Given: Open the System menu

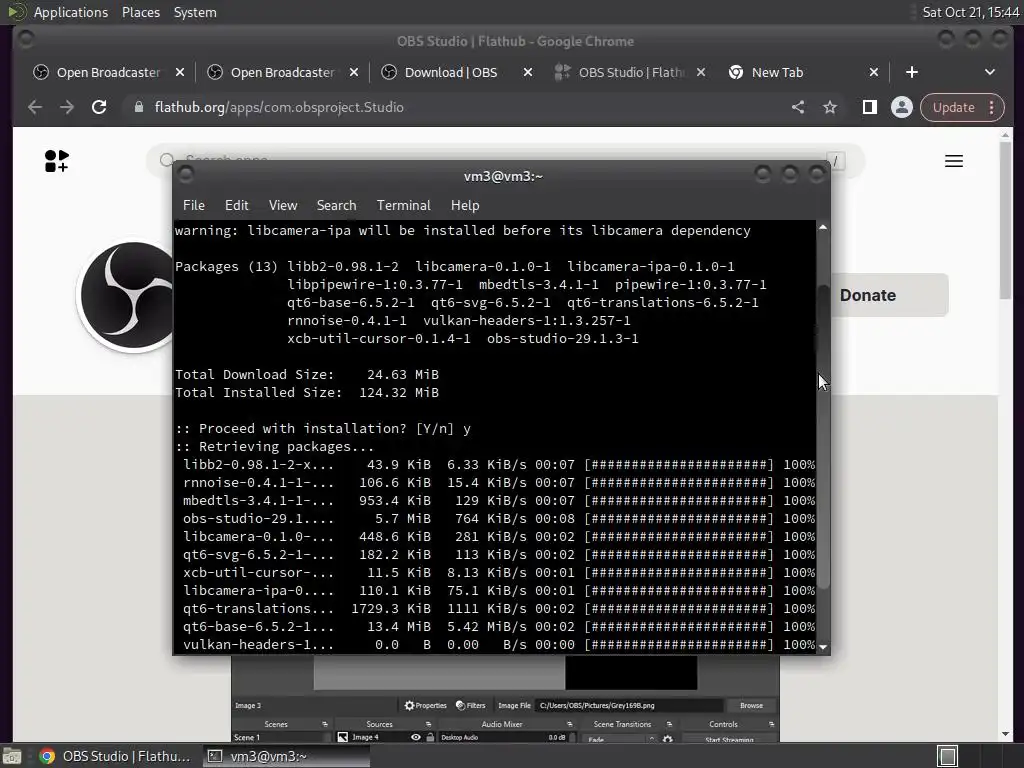Looking at the screenshot, I should tap(195, 12).
